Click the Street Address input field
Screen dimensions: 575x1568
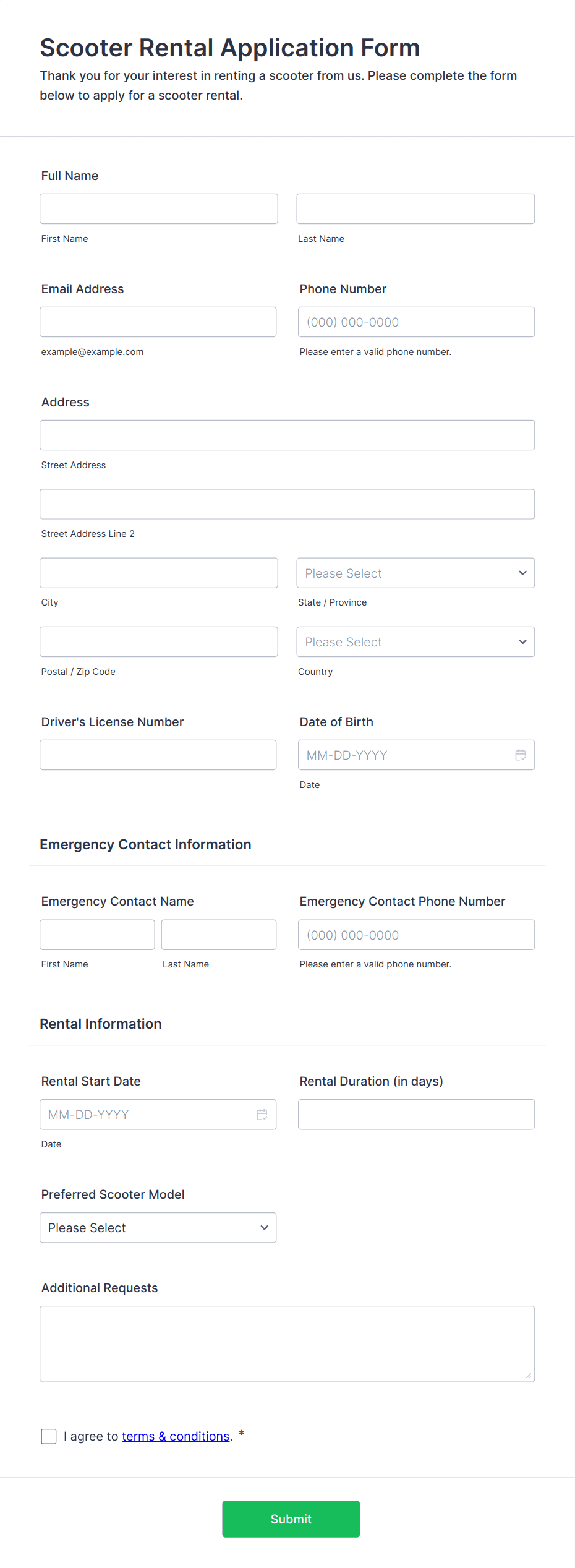click(287, 435)
